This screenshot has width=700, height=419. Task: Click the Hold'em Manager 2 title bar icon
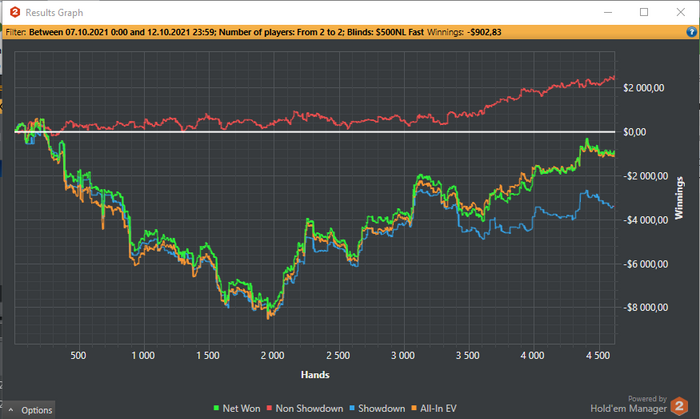point(15,12)
